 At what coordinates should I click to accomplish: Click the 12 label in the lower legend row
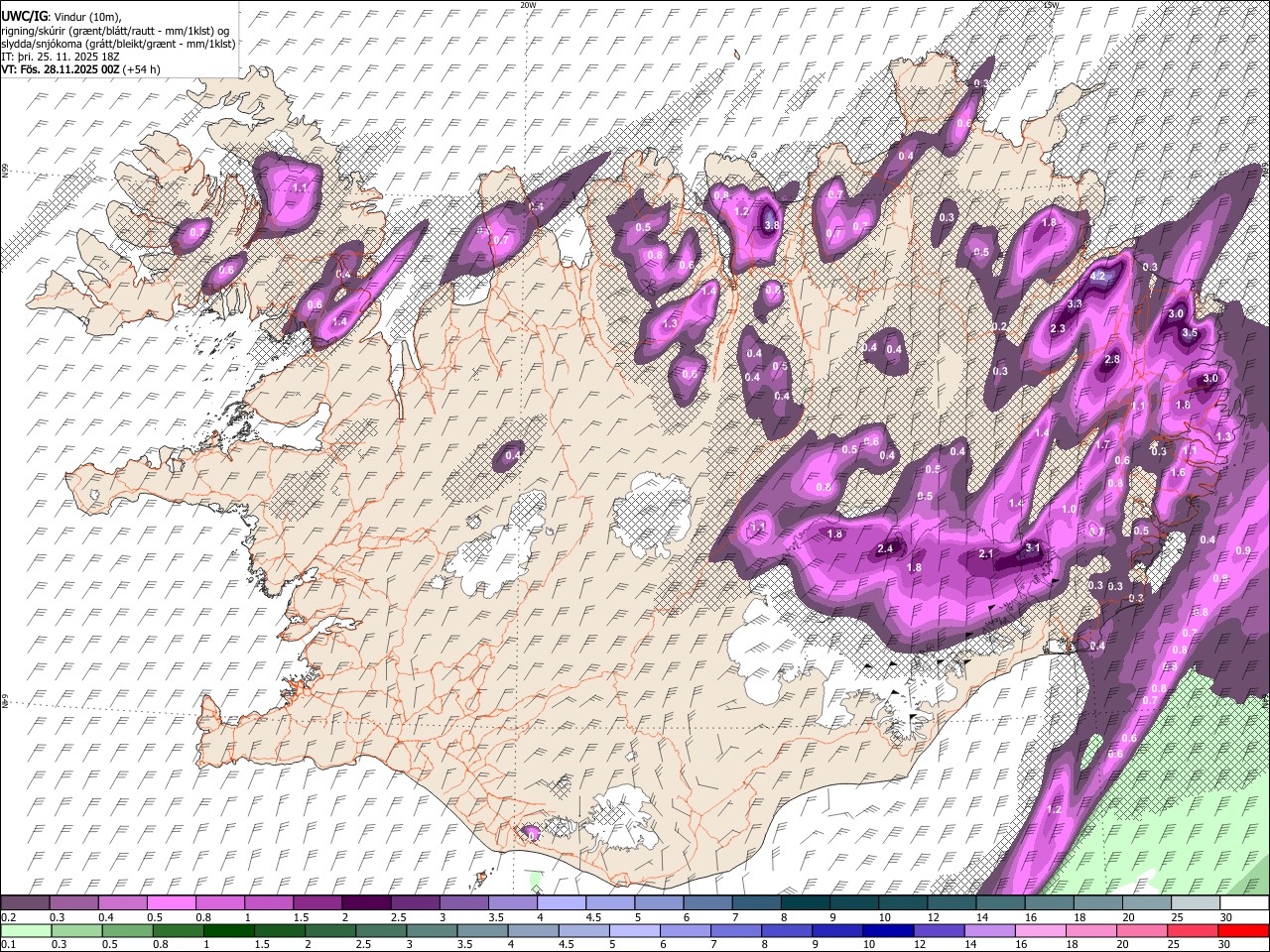[919, 945]
